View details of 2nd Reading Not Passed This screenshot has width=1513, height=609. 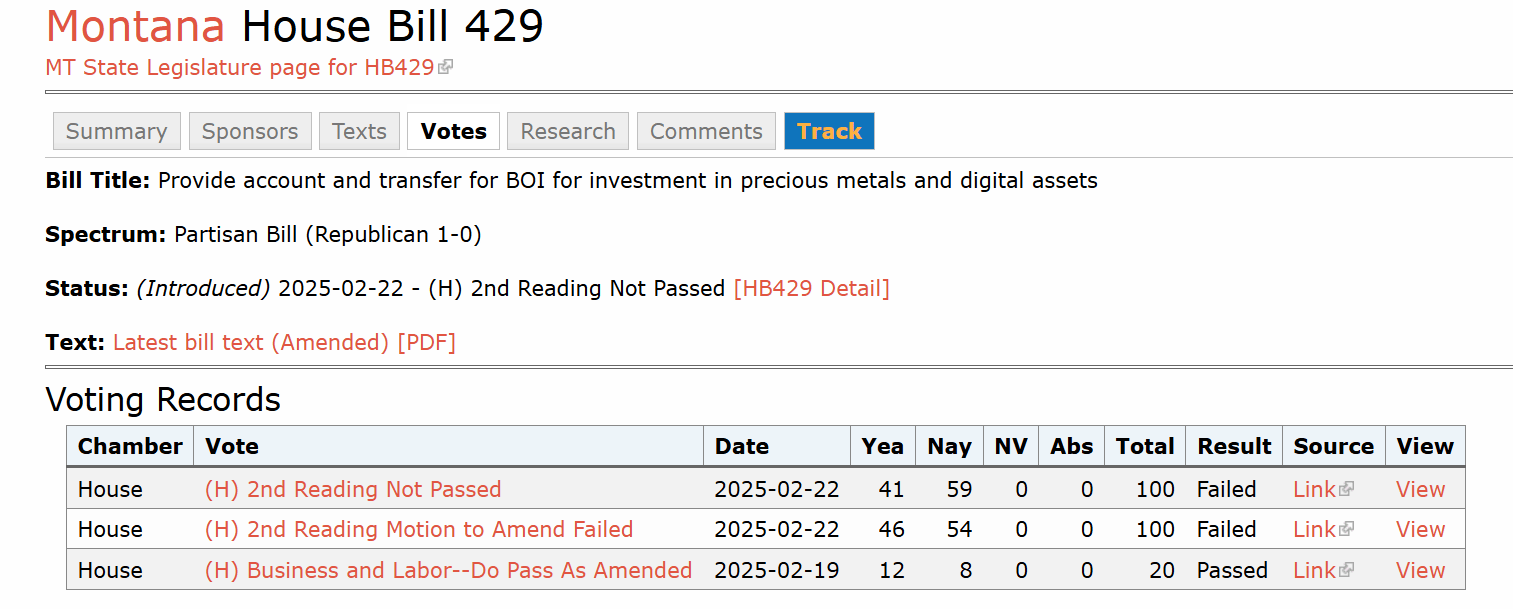tap(1420, 490)
